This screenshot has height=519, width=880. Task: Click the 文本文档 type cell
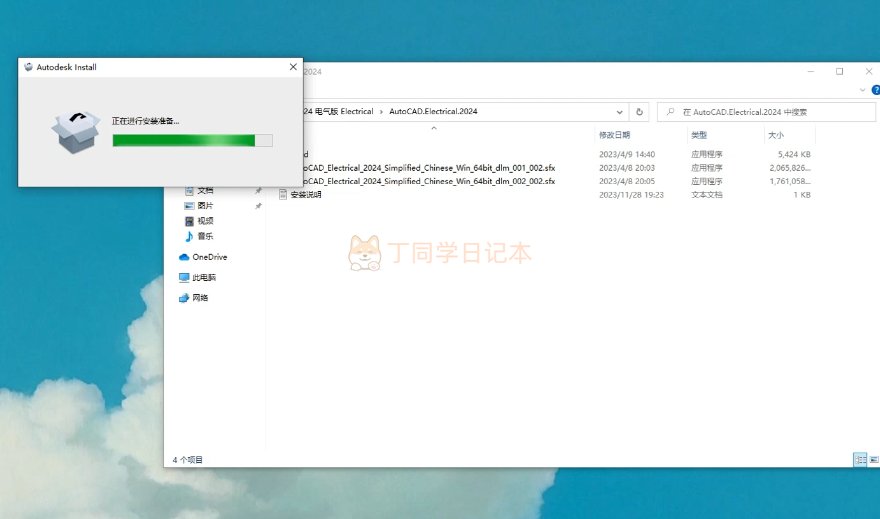(707, 195)
